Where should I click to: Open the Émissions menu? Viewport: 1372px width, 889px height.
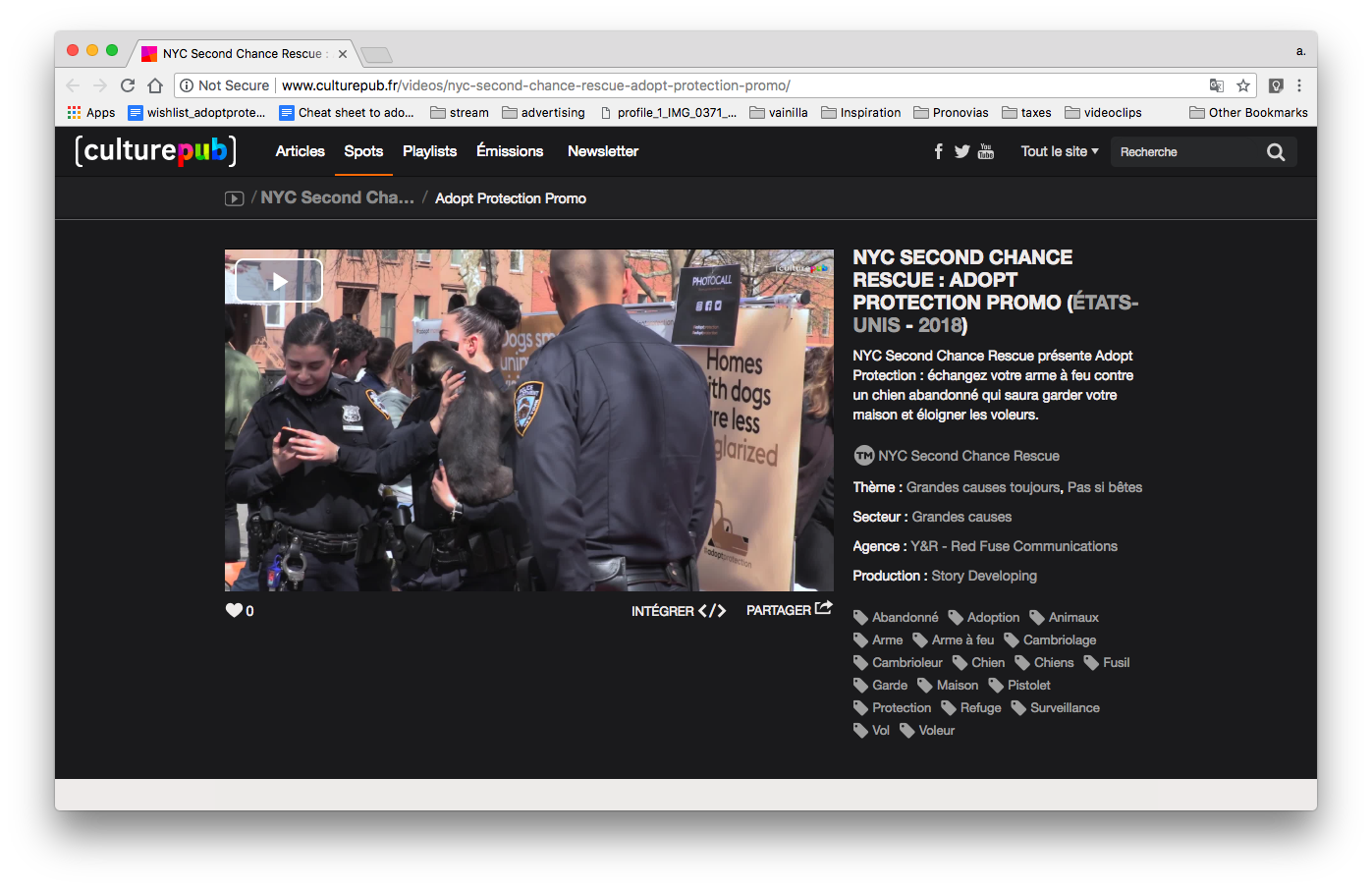point(510,151)
